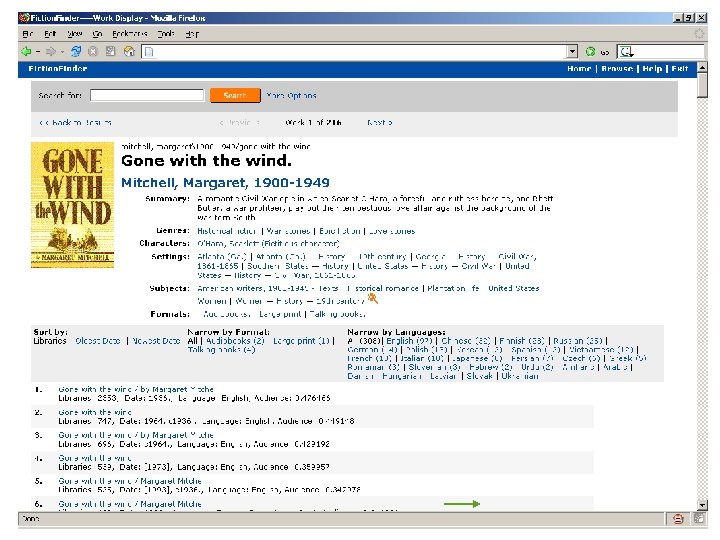Image resolution: width=720 pixels, height=540 pixels.
Task: Narrow by language Vietnamese
Action: point(602,349)
